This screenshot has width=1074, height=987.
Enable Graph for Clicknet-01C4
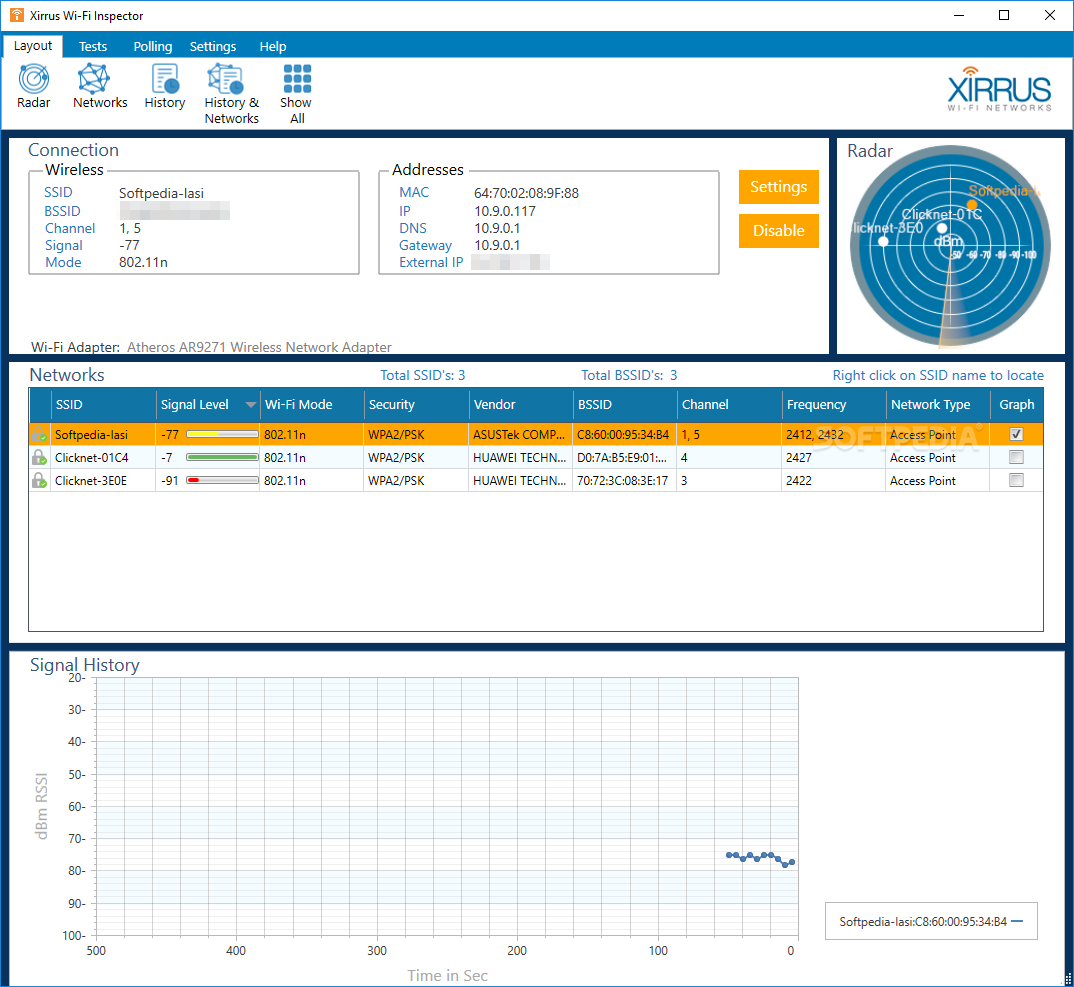click(1016, 458)
